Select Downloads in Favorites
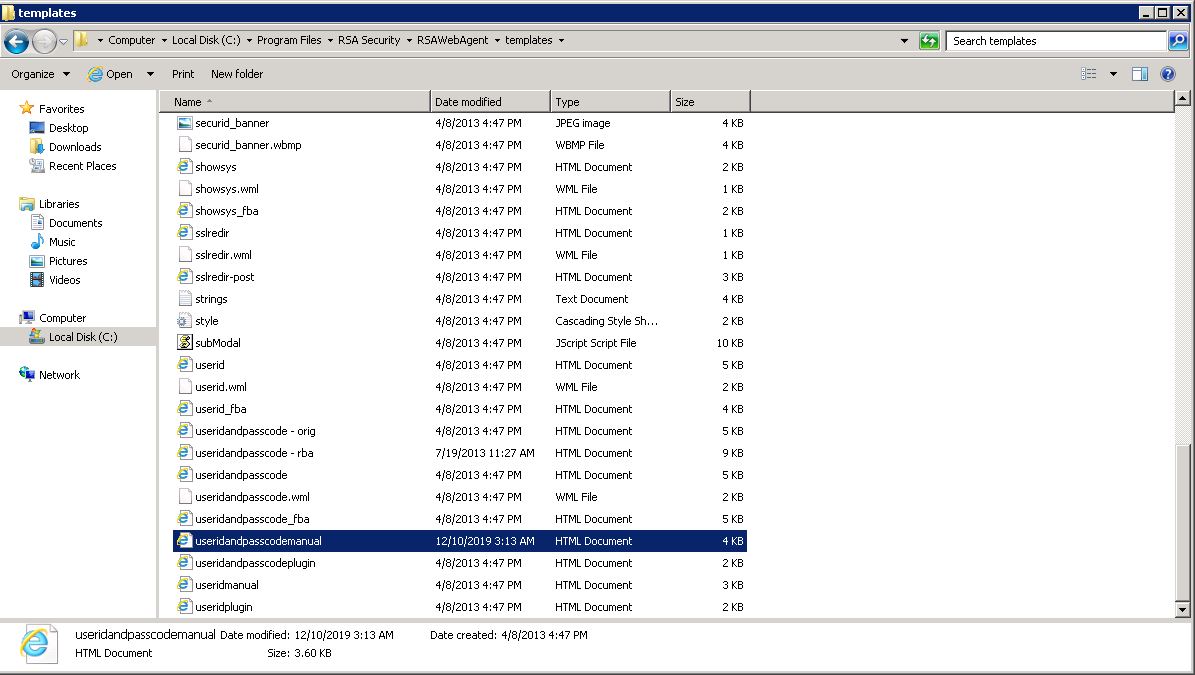The image size is (1195, 675). click(x=75, y=147)
